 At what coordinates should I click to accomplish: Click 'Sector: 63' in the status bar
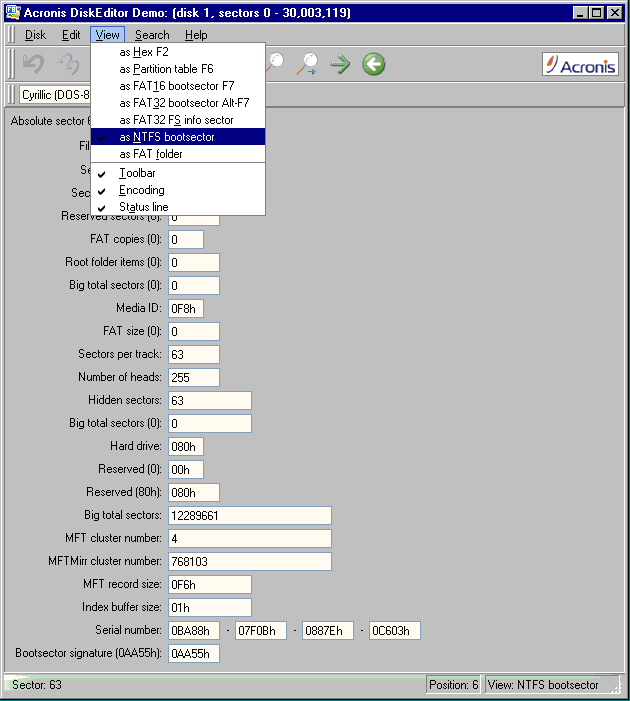point(37,684)
